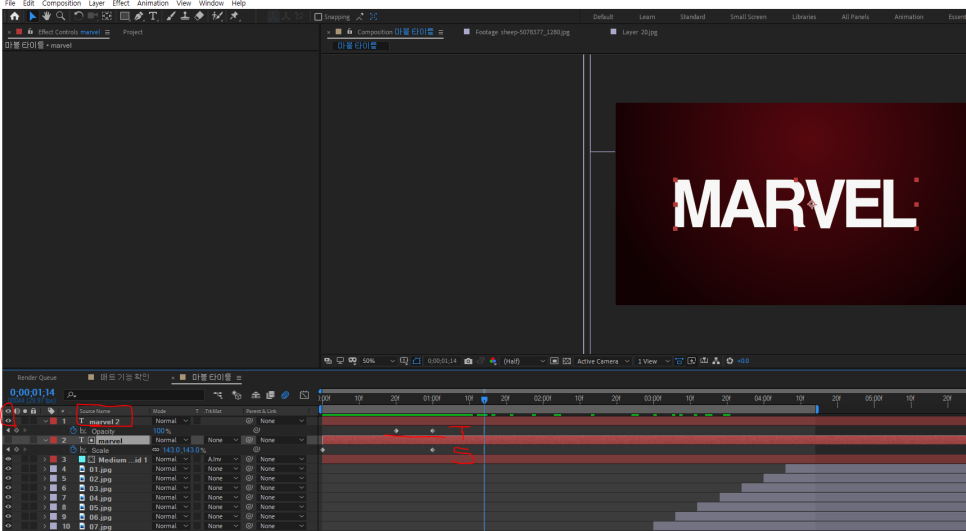Open the Layer menu
The height and width of the screenshot is (531, 966).
(96, 3)
